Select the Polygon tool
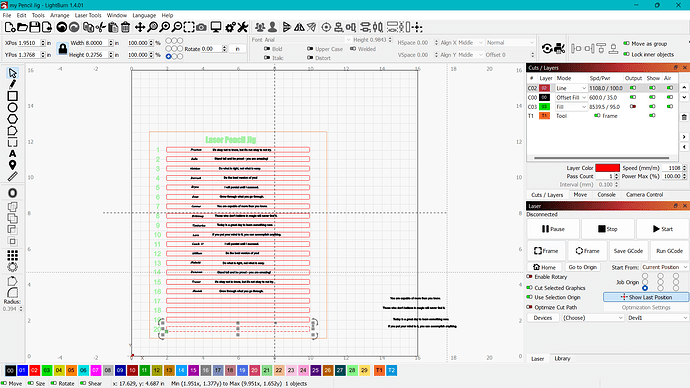690x388 pixels. (12, 119)
